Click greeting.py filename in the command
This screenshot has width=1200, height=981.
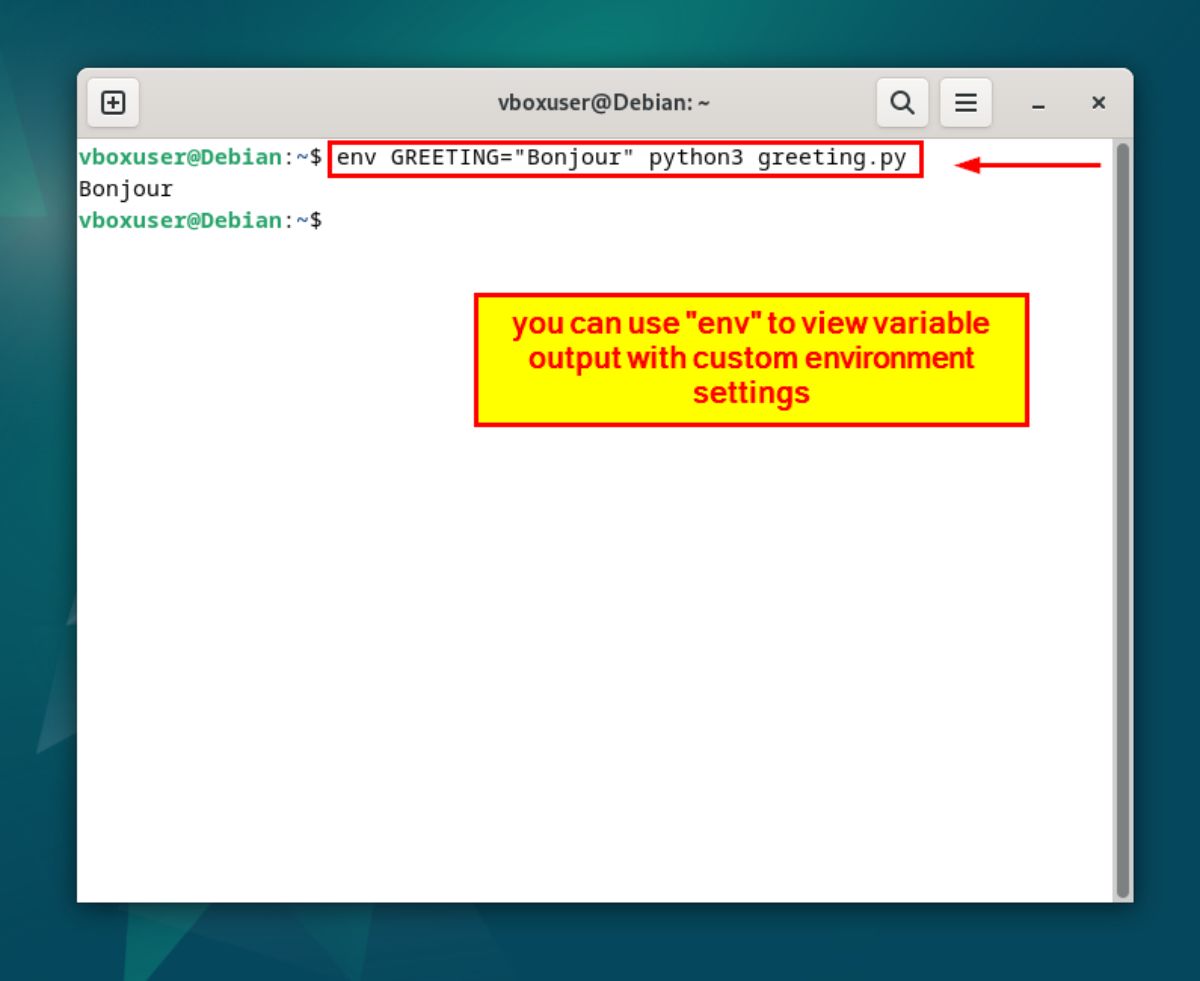coord(832,158)
